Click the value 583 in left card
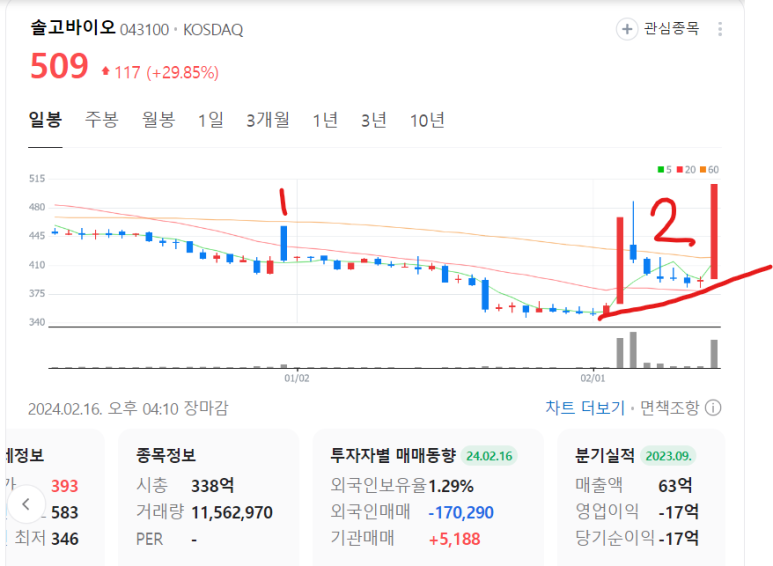The image size is (773, 566). (65, 512)
